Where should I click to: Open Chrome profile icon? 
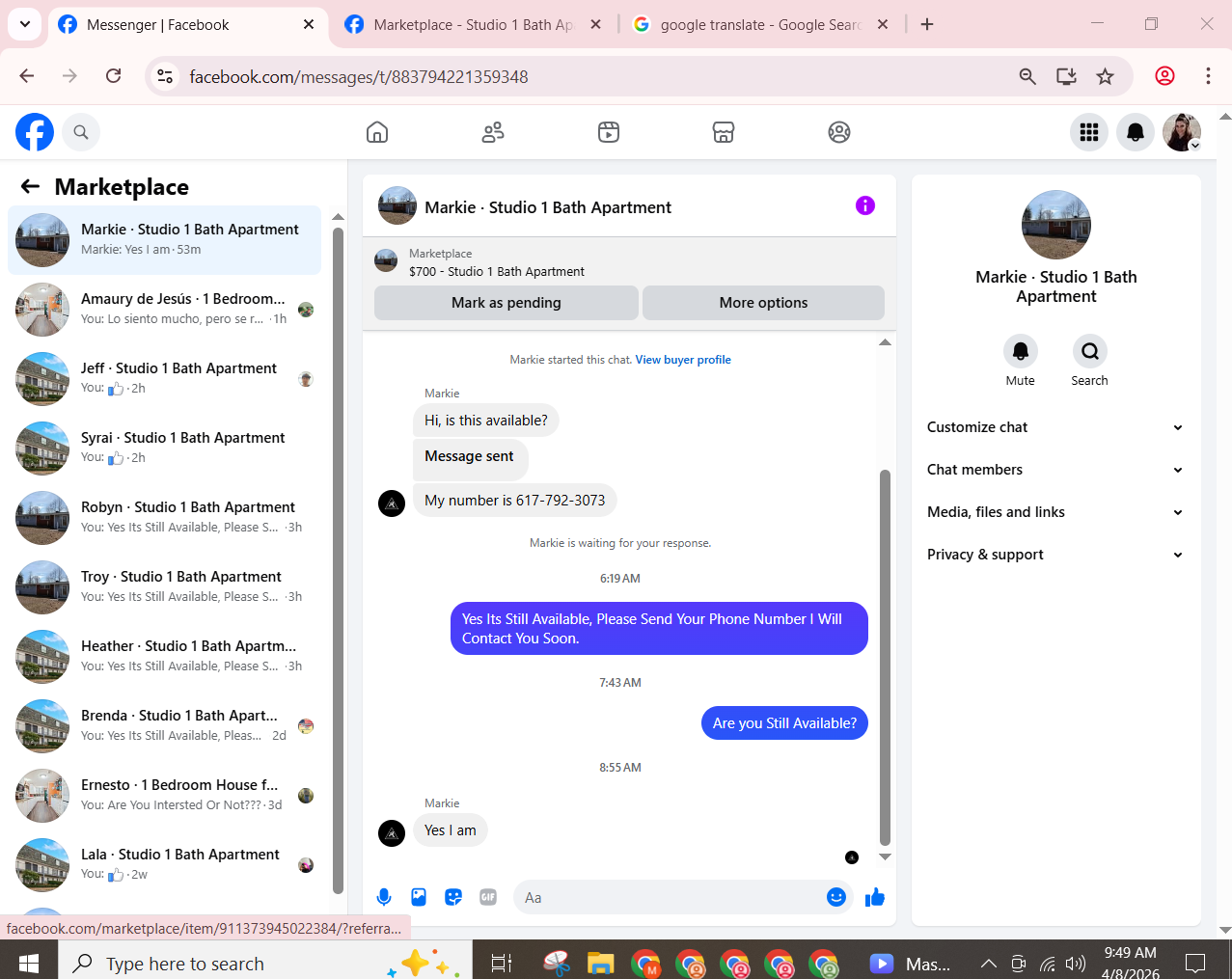click(1165, 76)
